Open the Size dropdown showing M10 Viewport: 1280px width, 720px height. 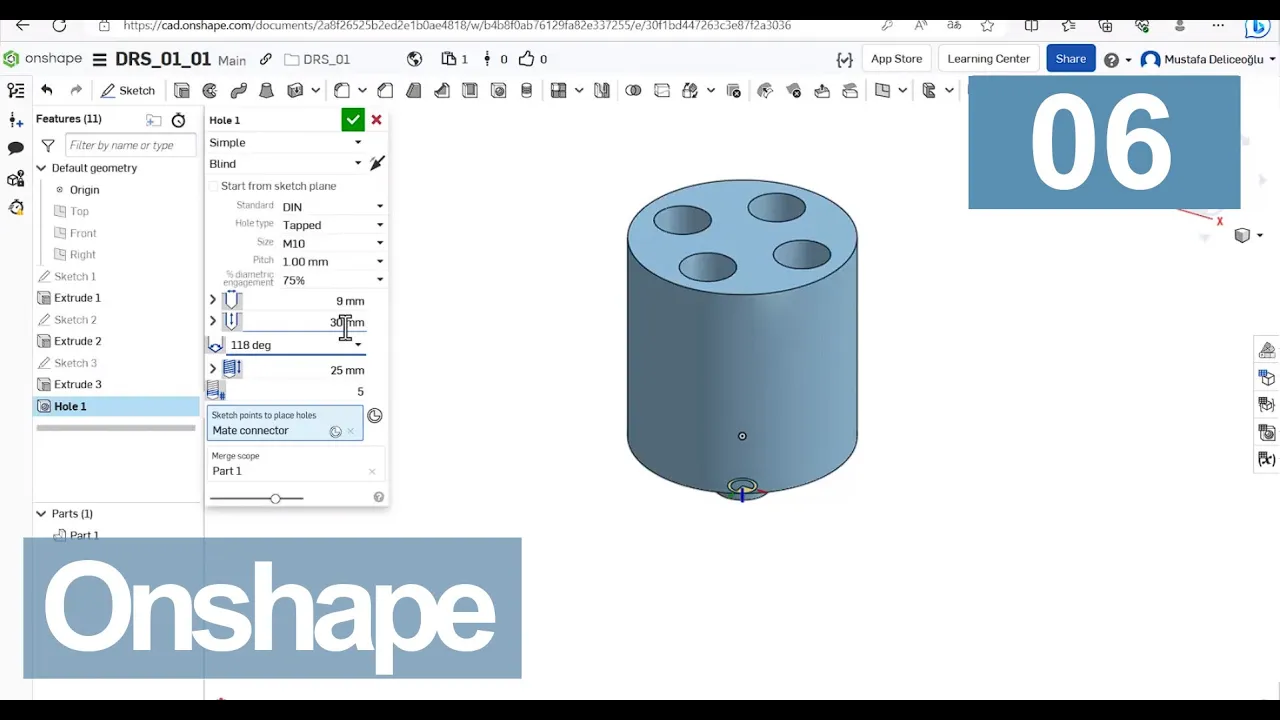pyautogui.click(x=332, y=243)
